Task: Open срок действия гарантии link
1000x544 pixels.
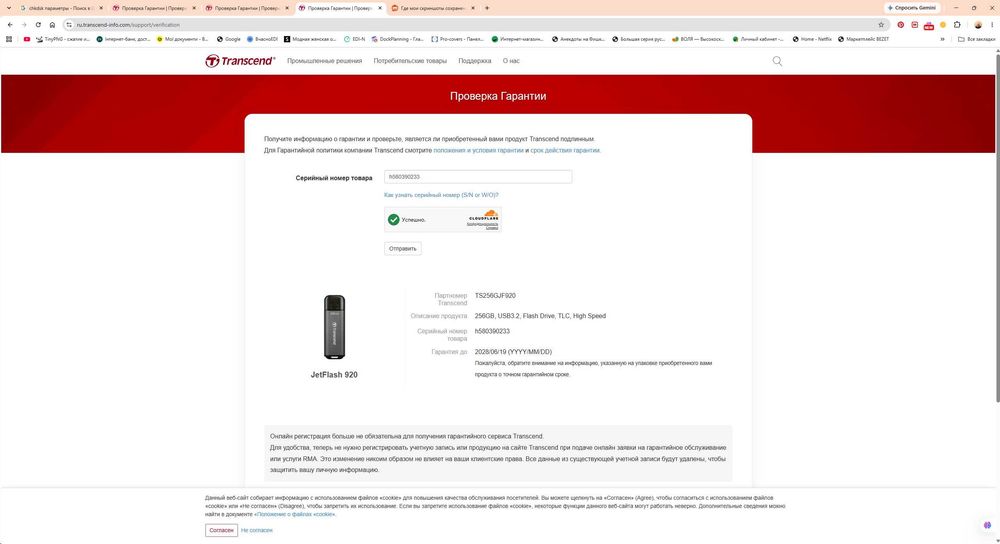Action: (x=564, y=151)
